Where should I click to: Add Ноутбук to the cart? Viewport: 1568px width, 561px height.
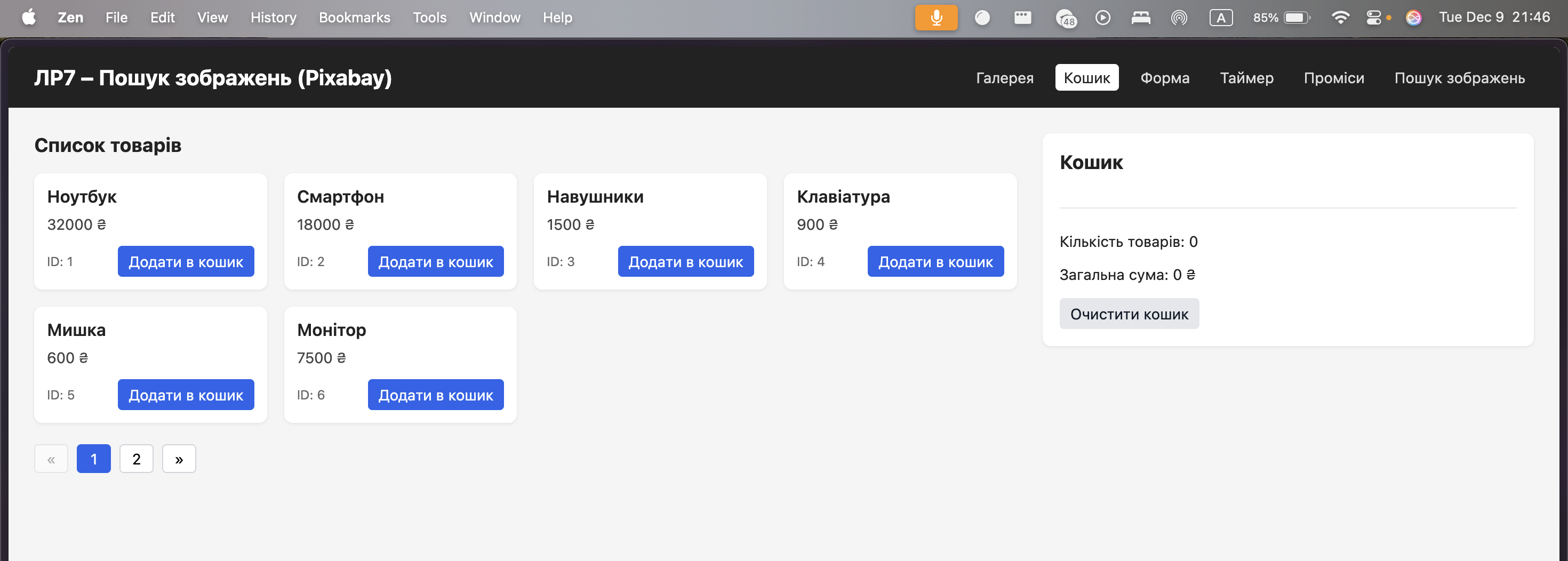click(x=186, y=261)
